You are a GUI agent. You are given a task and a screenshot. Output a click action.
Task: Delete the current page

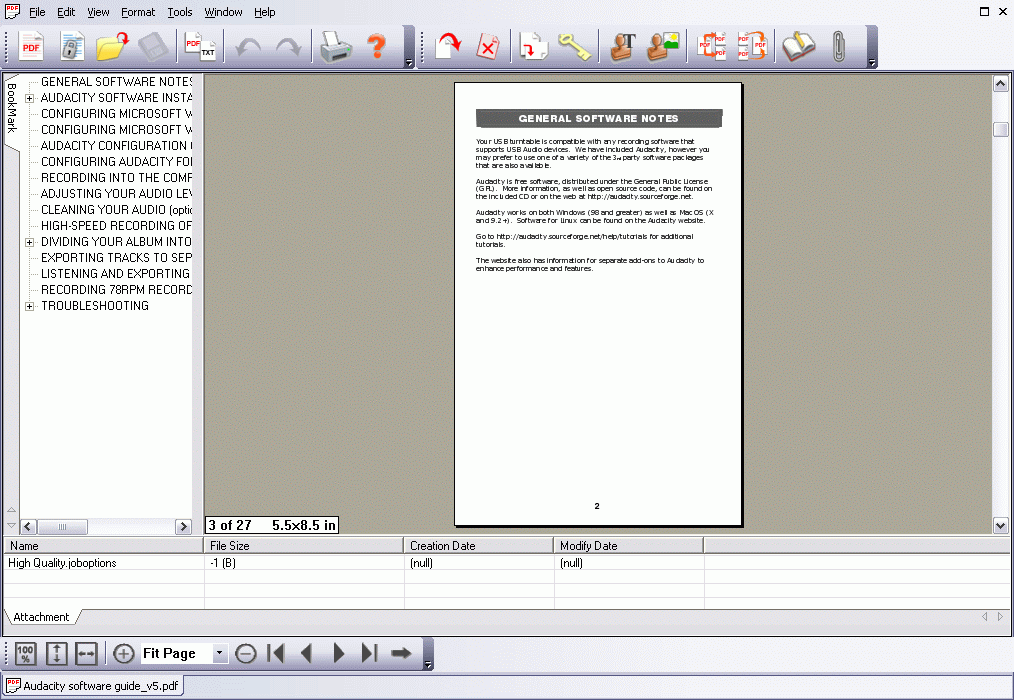click(x=489, y=46)
